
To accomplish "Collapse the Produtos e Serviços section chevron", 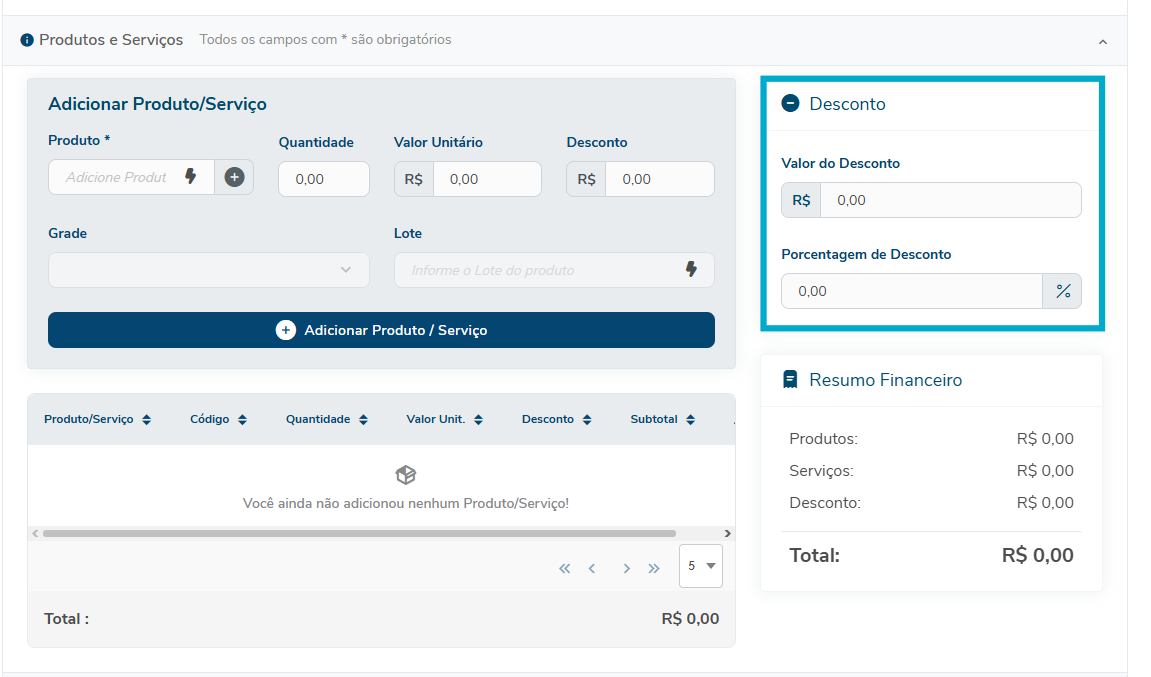I will click(1103, 42).
